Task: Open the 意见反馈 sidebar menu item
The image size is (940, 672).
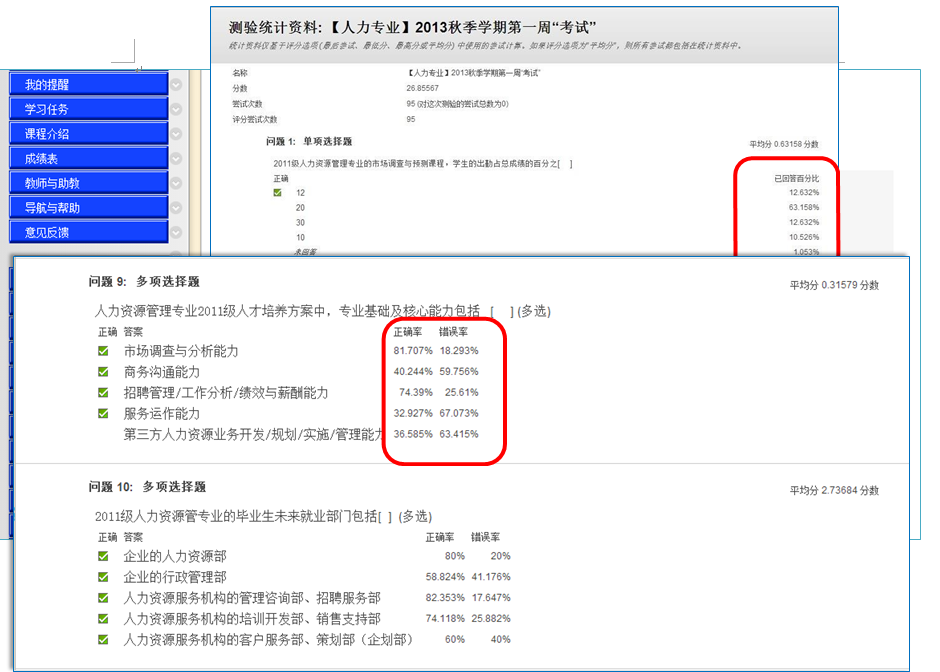Action: pyautogui.click(x=88, y=232)
